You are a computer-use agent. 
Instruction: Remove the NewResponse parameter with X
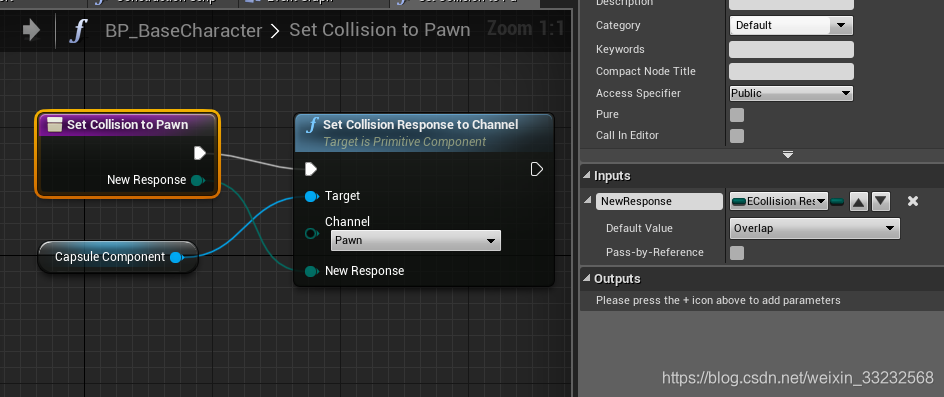[x=913, y=201]
